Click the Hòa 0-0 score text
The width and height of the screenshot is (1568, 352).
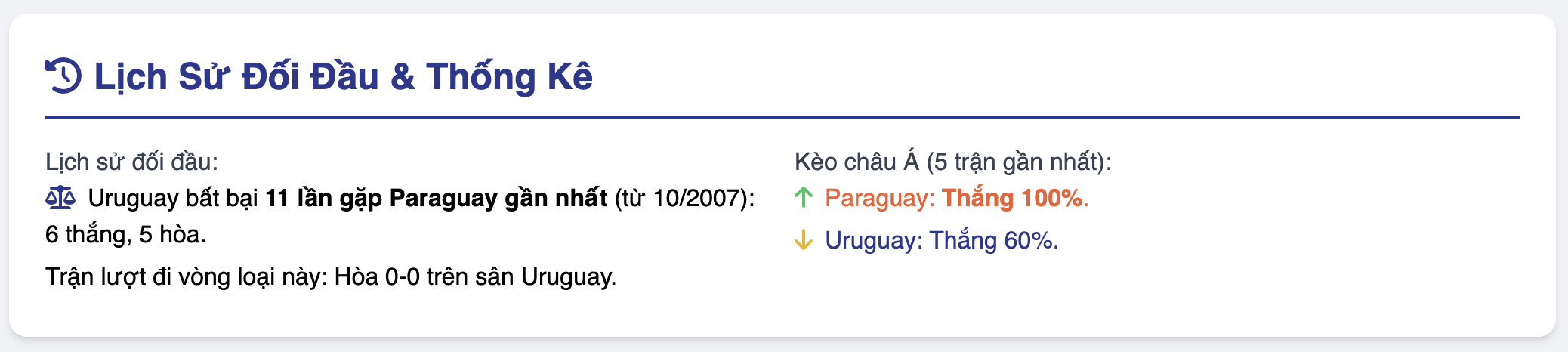click(x=377, y=276)
